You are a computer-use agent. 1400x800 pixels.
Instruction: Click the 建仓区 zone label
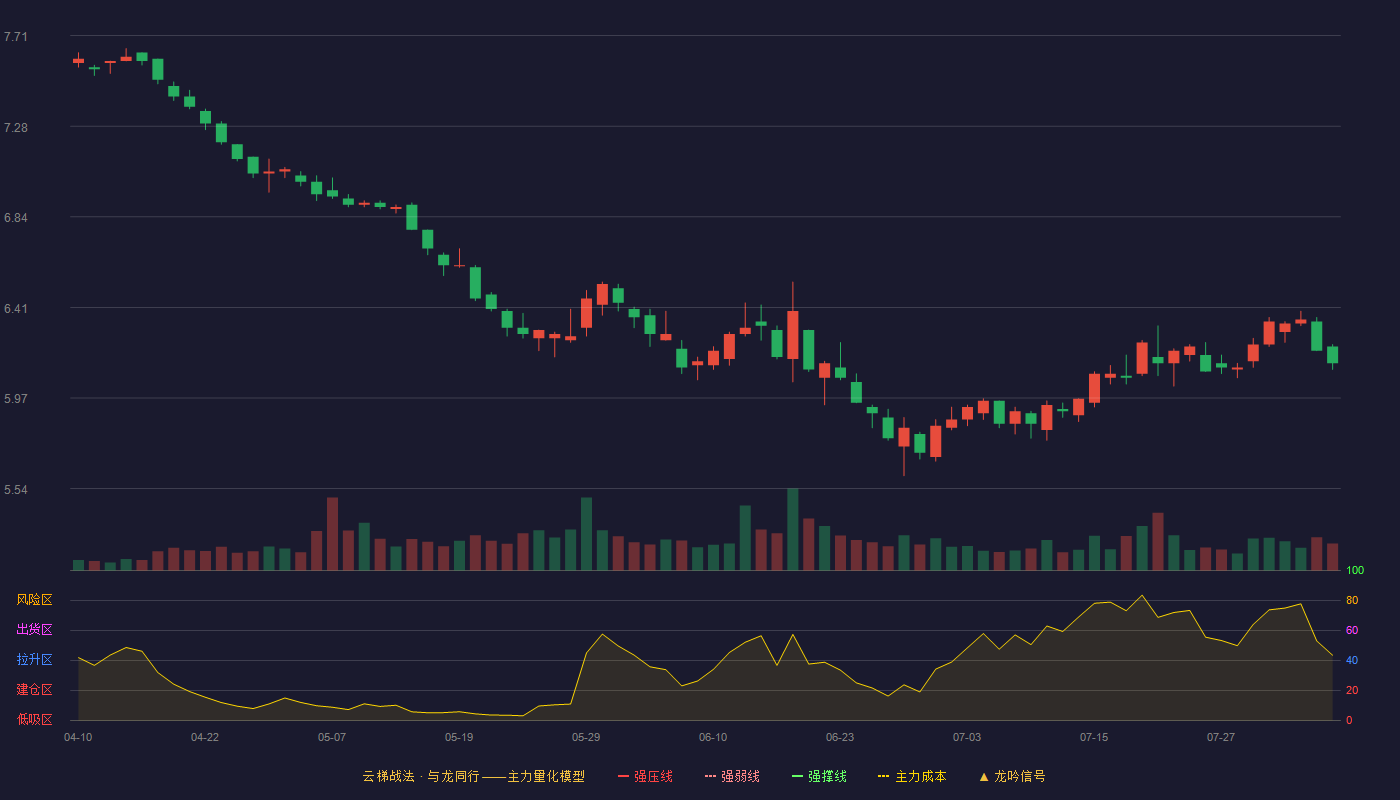coord(34,690)
